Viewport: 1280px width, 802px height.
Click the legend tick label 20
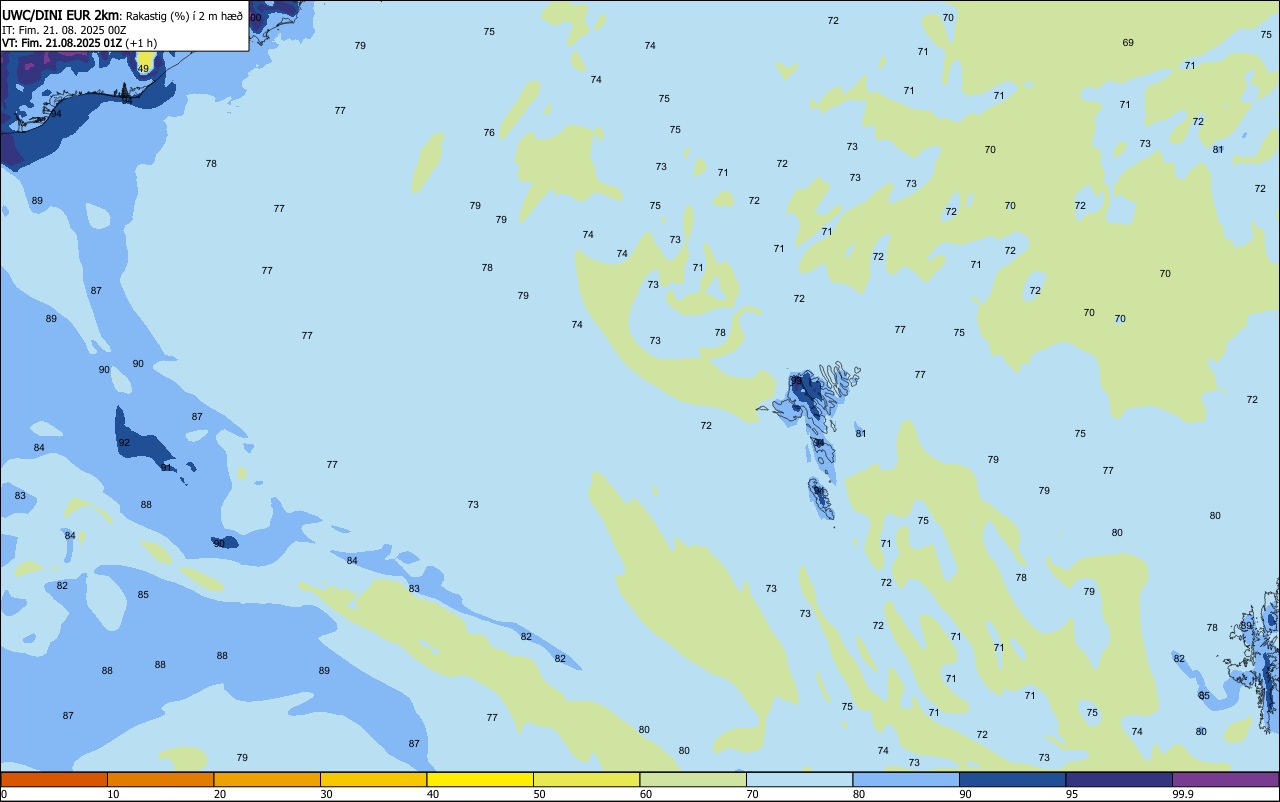[x=219, y=794]
